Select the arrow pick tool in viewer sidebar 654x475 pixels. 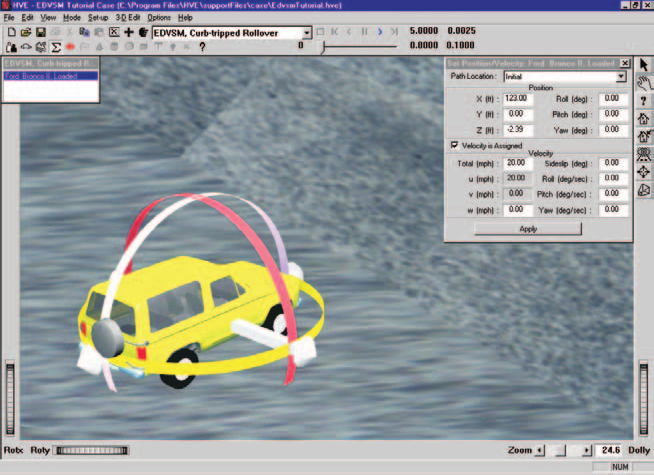(644, 65)
